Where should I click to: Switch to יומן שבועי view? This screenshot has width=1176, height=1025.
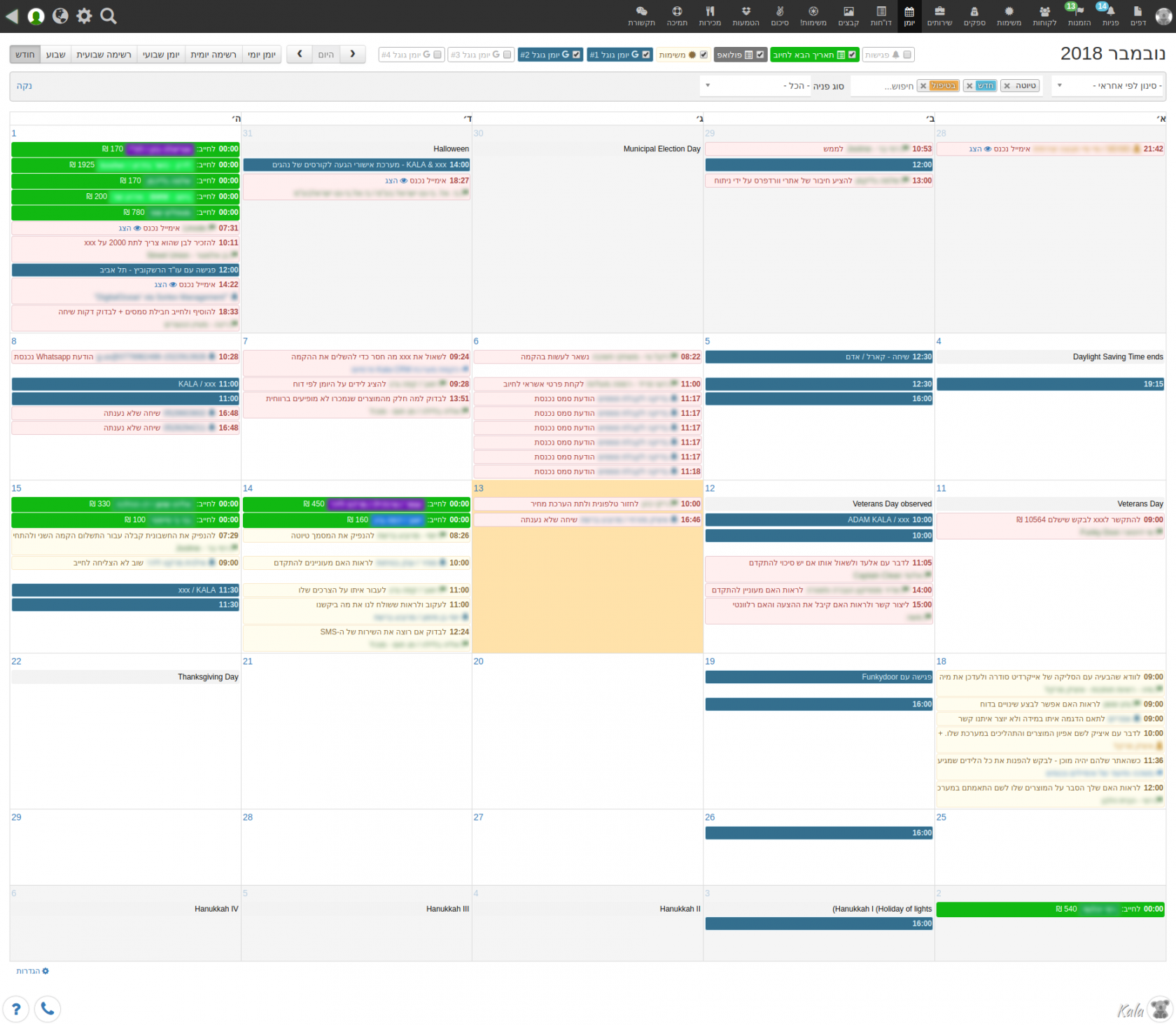coord(161,55)
